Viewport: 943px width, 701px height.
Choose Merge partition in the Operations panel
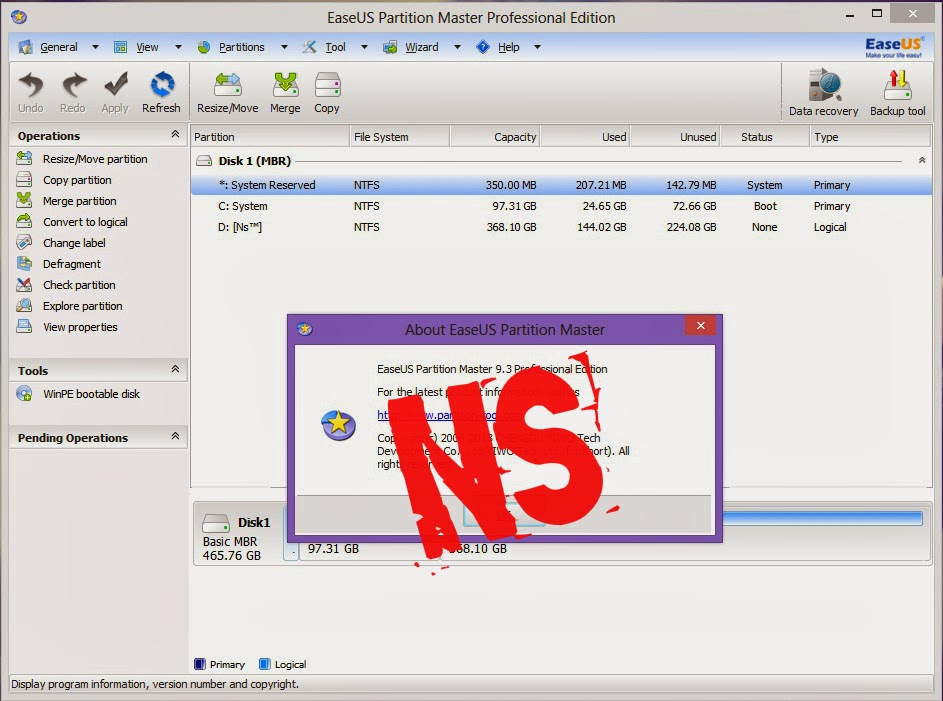coord(79,201)
